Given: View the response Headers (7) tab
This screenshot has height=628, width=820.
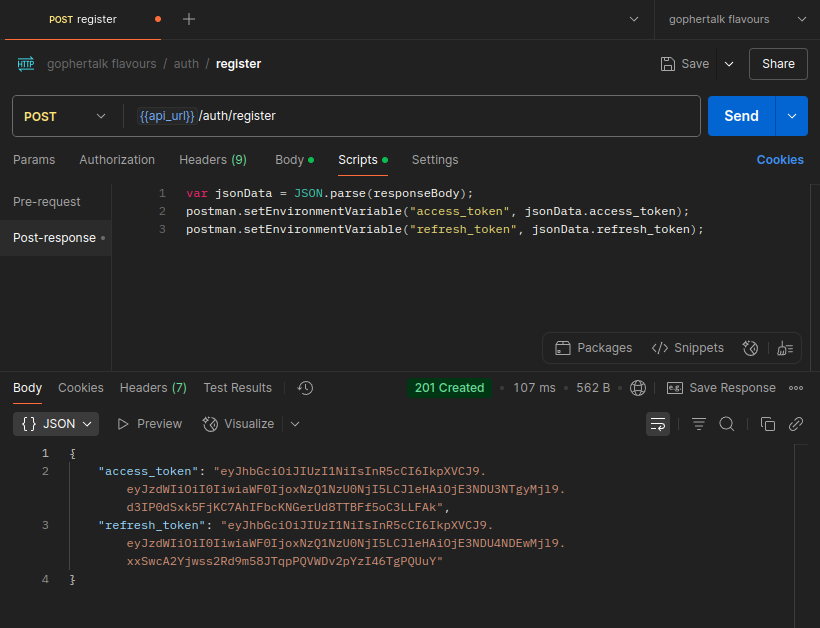Looking at the screenshot, I should (153, 388).
